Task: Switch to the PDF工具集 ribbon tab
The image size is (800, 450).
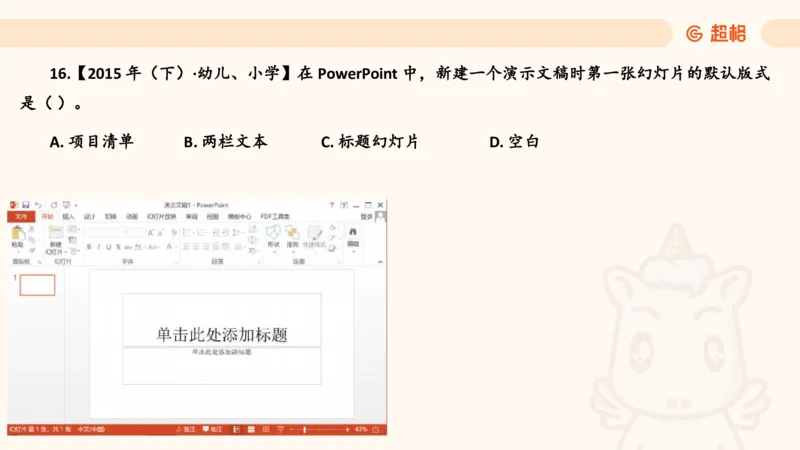Action: [x=275, y=217]
